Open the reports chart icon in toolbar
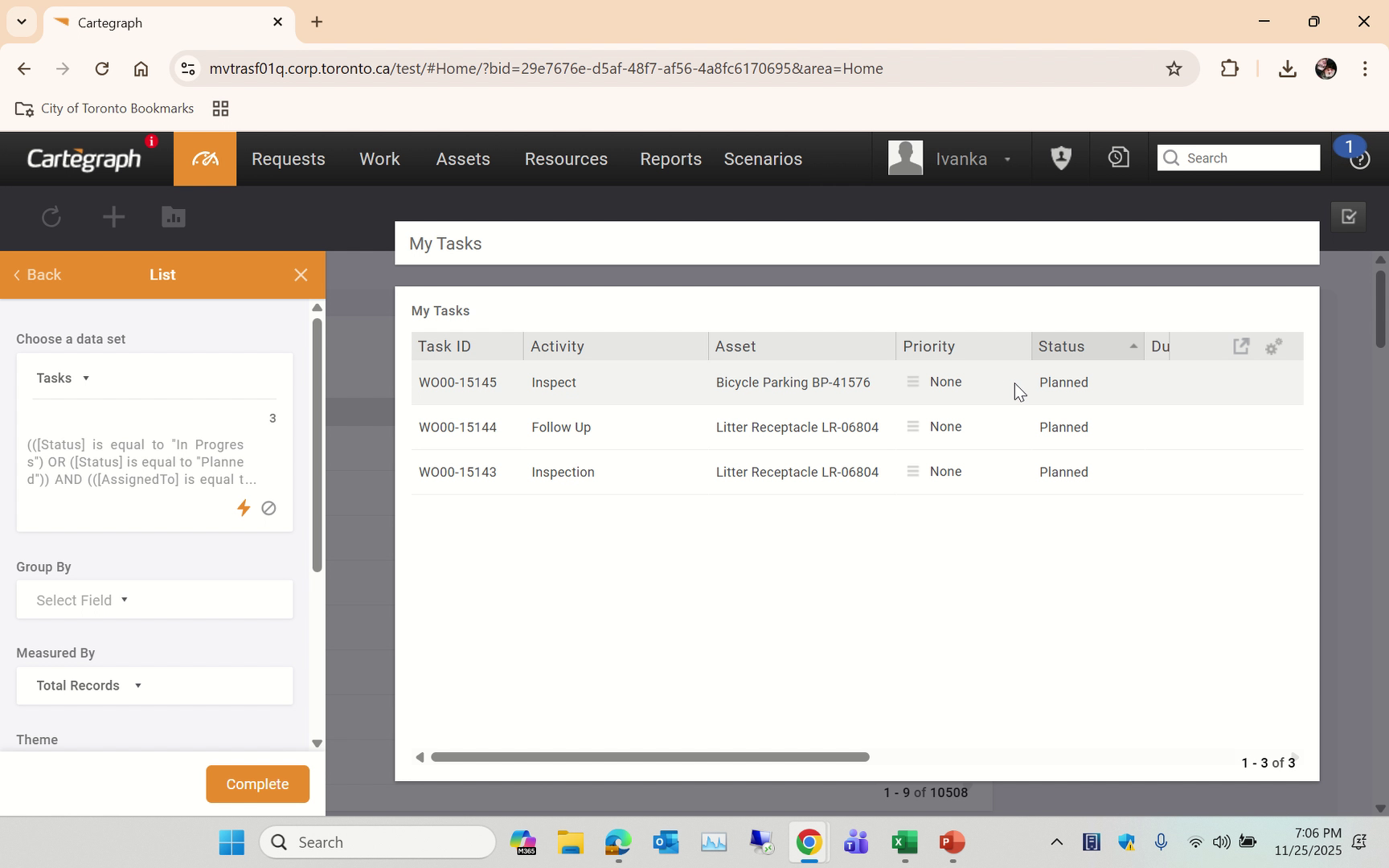 173,217
